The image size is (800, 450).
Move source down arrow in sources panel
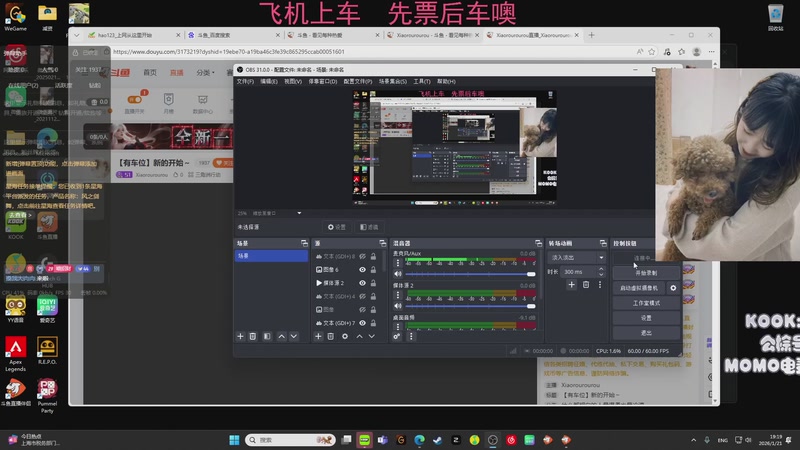(x=371, y=336)
